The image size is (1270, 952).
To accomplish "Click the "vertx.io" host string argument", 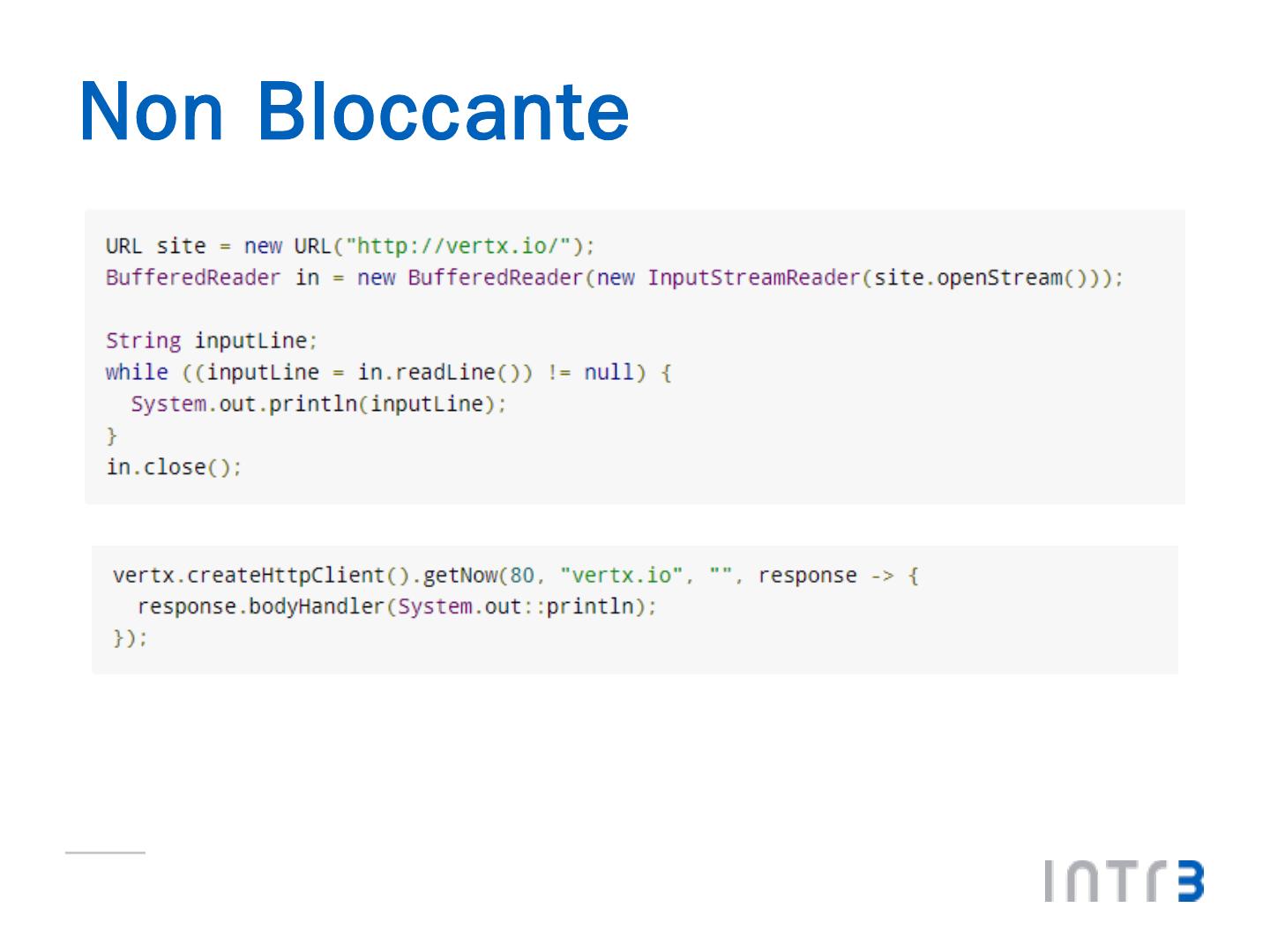I will click(622, 576).
